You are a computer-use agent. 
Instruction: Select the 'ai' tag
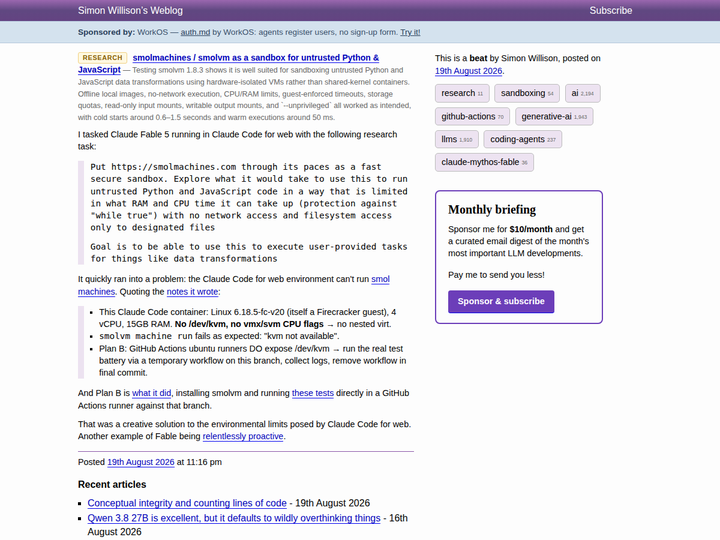coord(582,93)
